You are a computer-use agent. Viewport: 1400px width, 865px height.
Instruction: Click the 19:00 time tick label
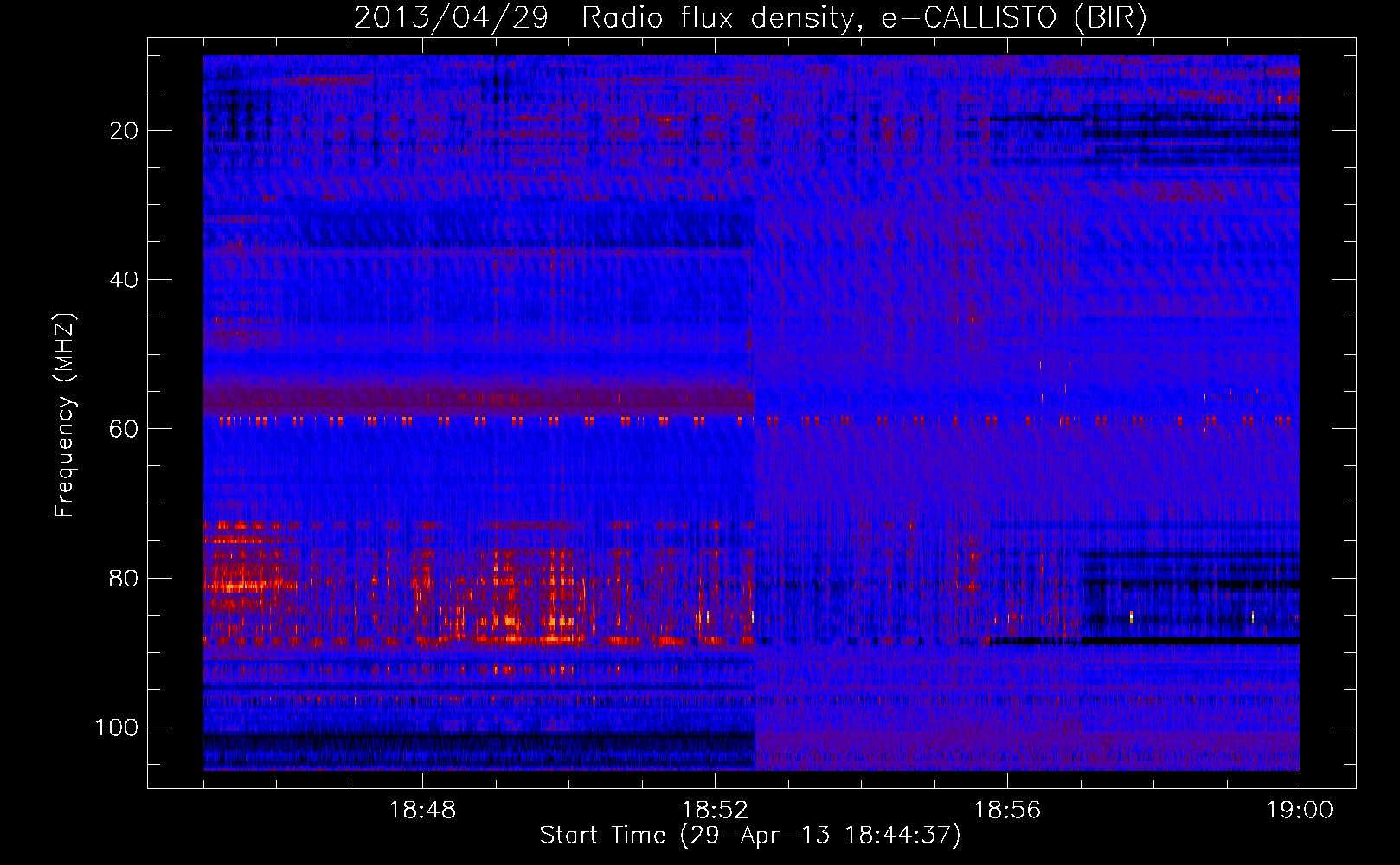[1300, 811]
